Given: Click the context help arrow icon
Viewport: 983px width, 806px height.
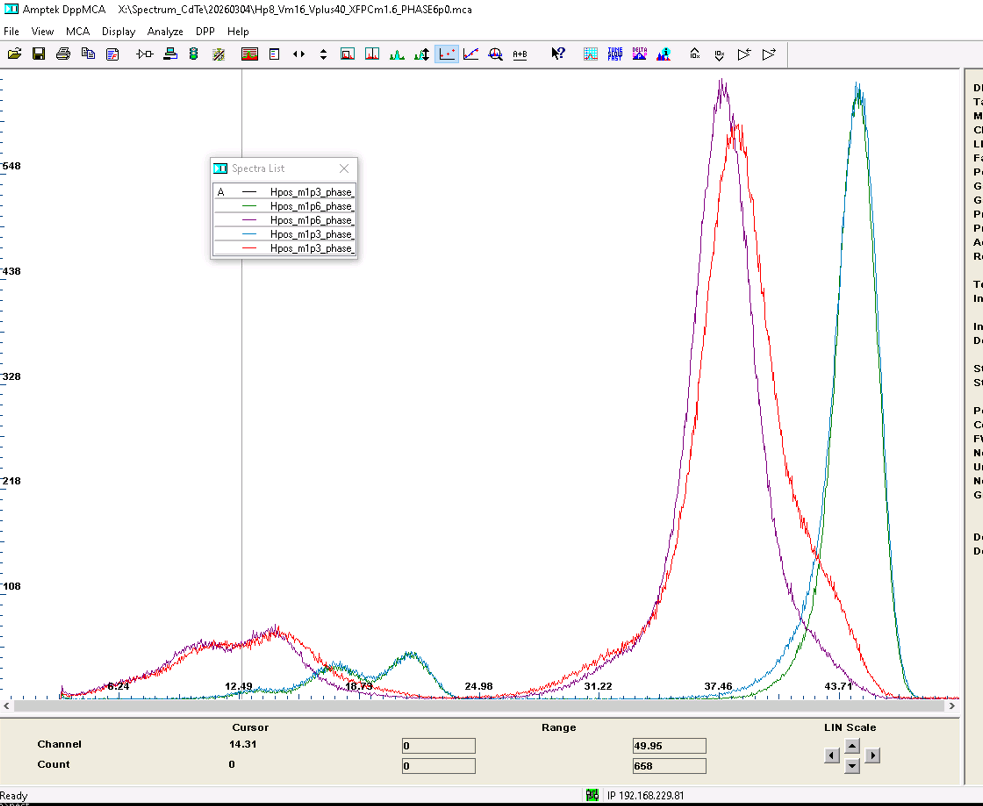Looking at the screenshot, I should [558, 54].
